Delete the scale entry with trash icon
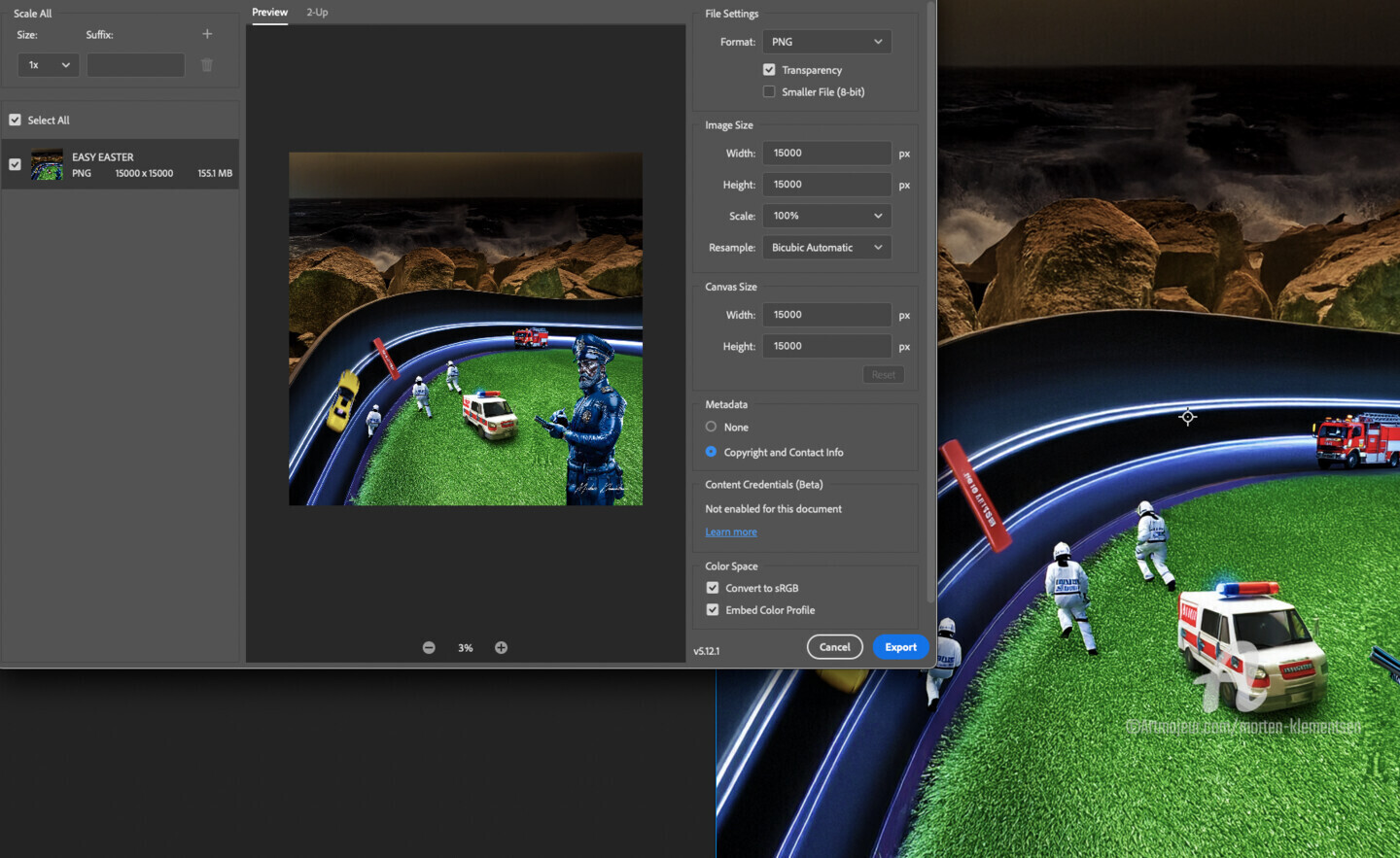Image resolution: width=1400 pixels, height=858 pixels. 207,65
